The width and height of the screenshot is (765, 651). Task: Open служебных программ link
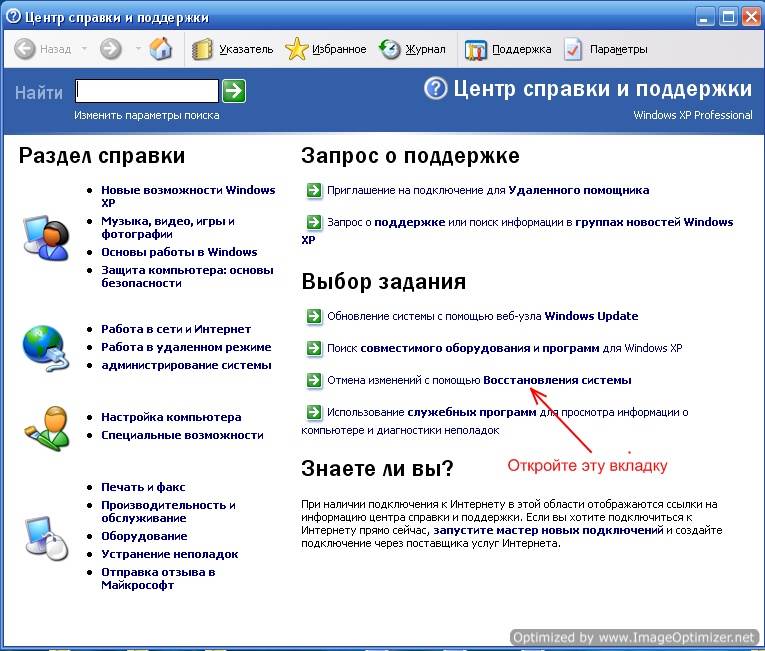click(x=472, y=412)
